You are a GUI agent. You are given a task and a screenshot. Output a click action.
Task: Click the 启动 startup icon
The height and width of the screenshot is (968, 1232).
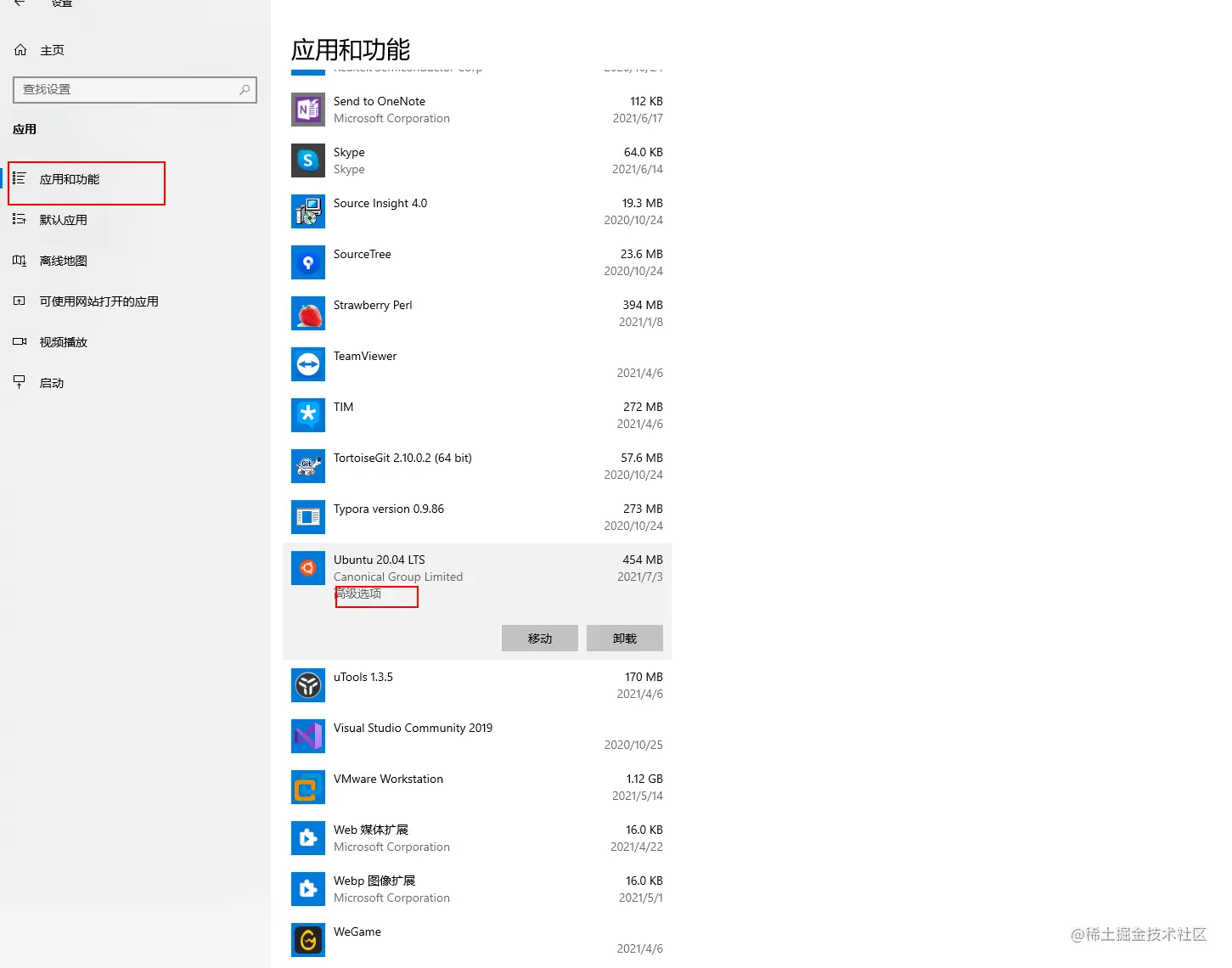(20, 382)
